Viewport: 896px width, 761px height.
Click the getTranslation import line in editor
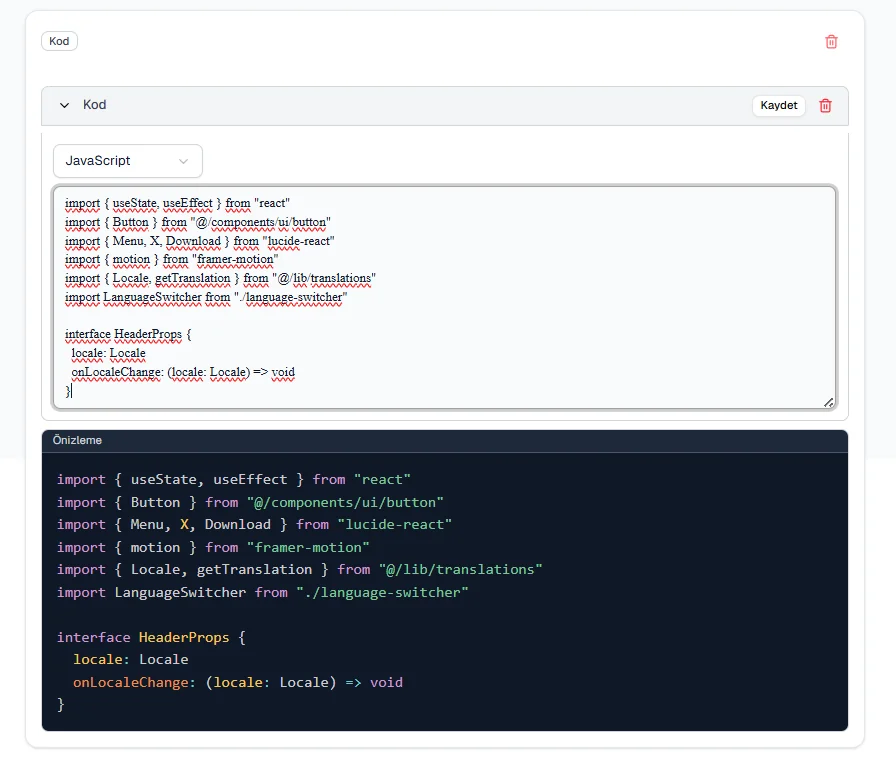(220, 278)
